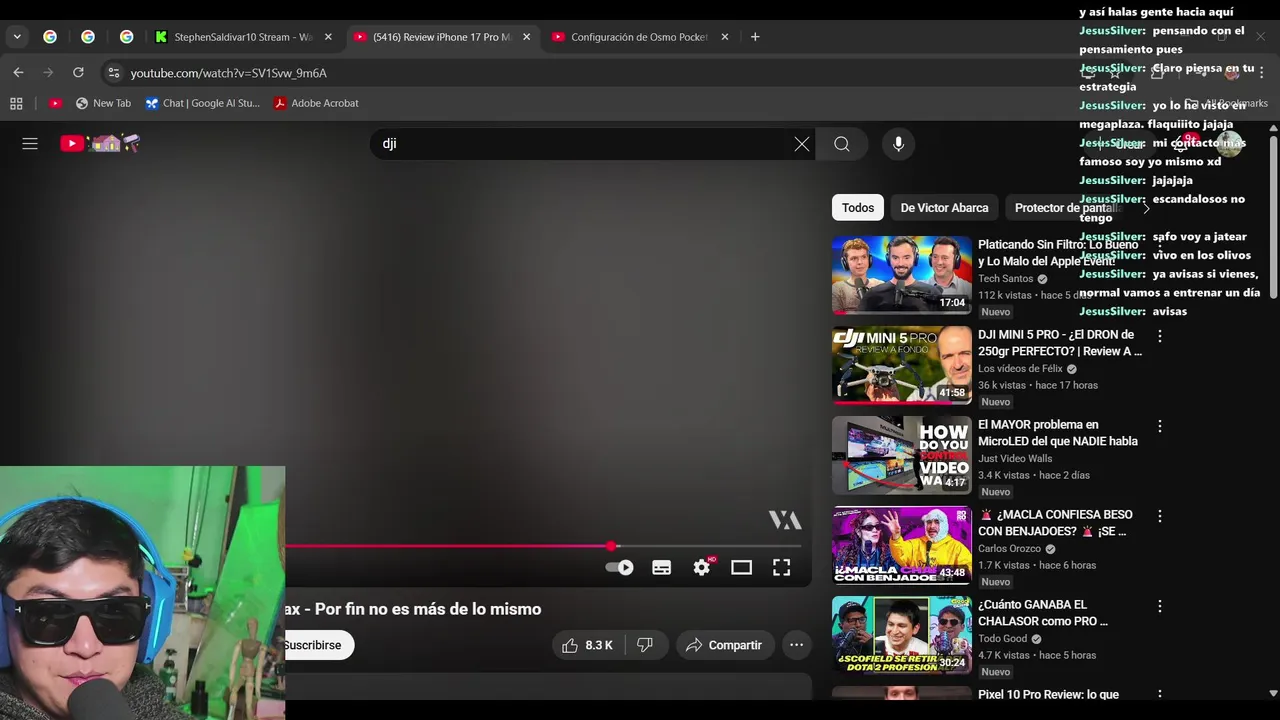Open Carlos Orozco channel name

pyautogui.click(x=1009, y=549)
